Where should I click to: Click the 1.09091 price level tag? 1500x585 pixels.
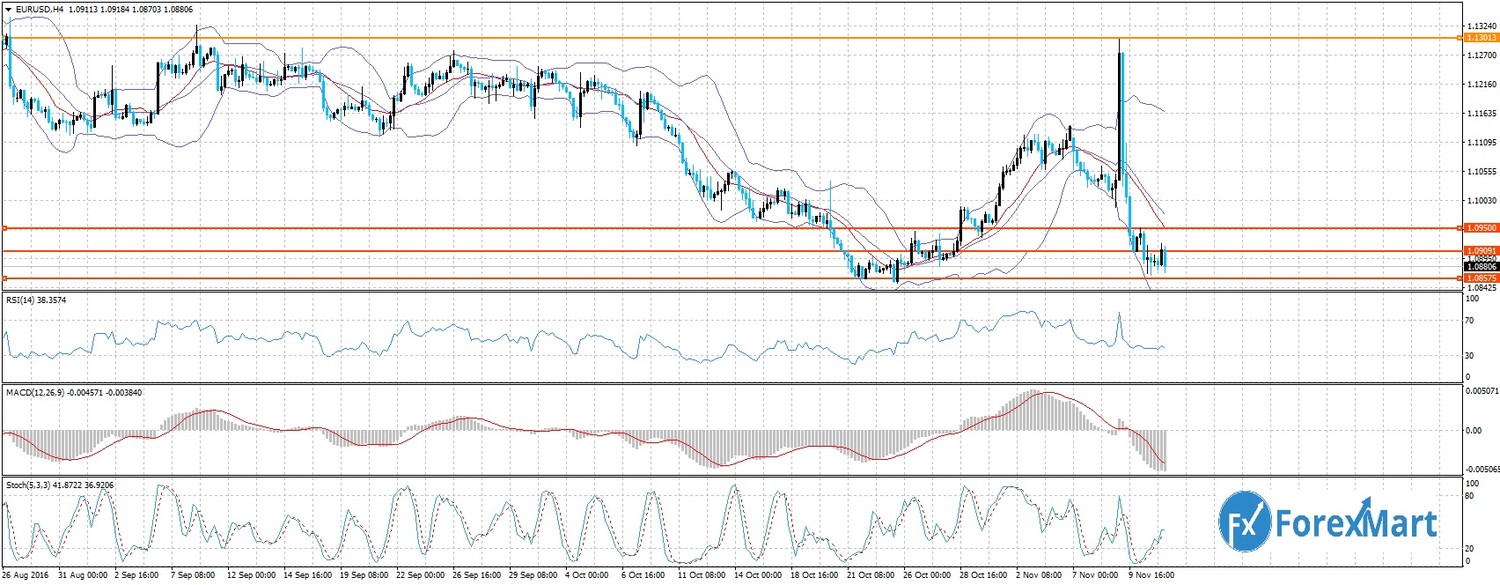pyautogui.click(x=1480, y=250)
